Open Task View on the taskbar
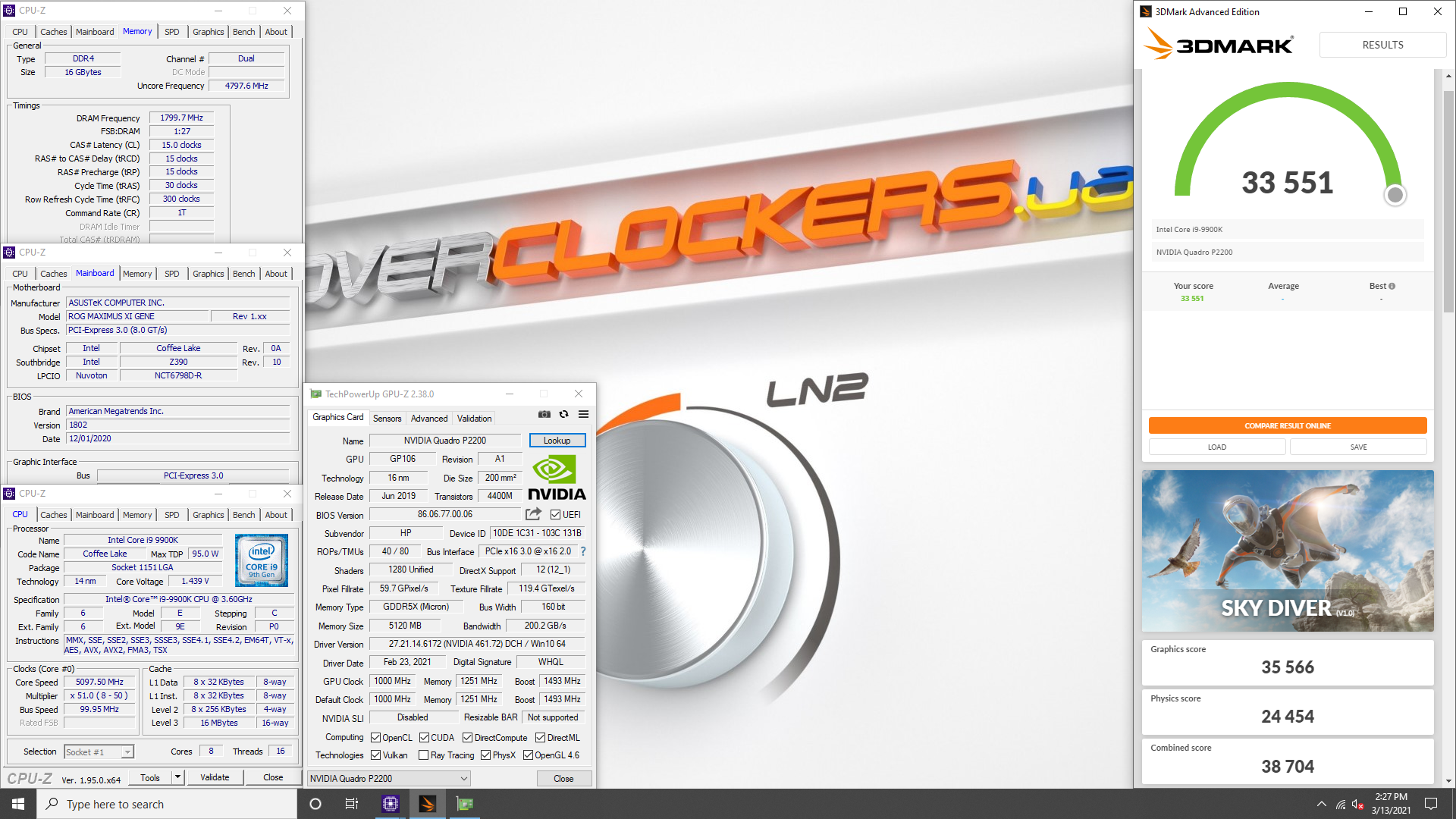The image size is (1456, 819). coord(352,804)
